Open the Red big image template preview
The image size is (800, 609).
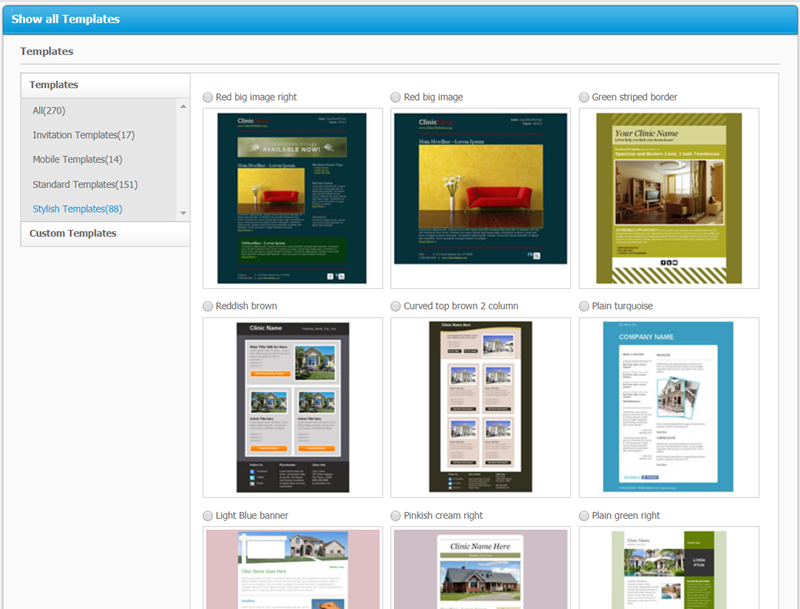[481, 198]
